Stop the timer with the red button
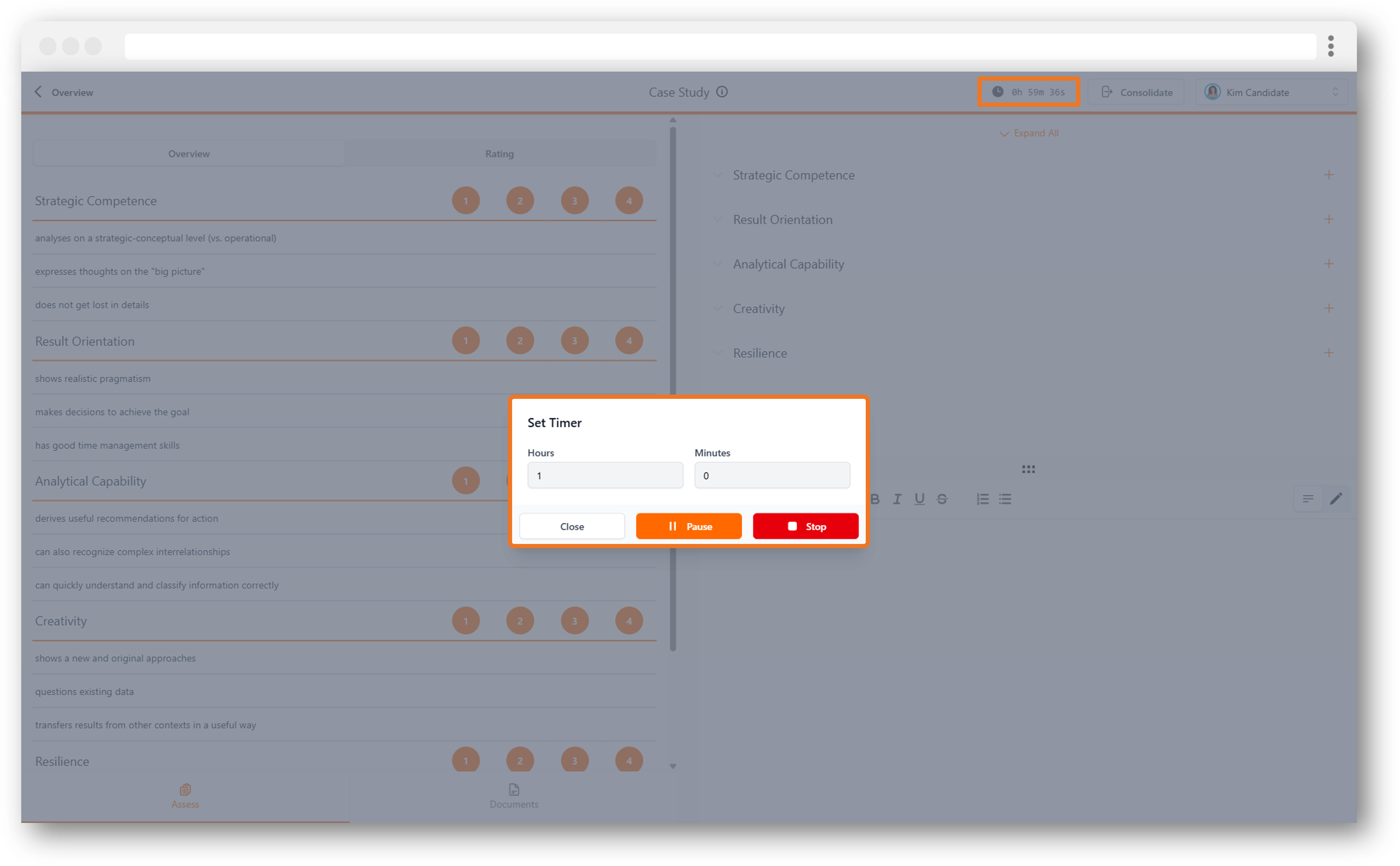This screenshot has height=866, width=1400. (805, 526)
